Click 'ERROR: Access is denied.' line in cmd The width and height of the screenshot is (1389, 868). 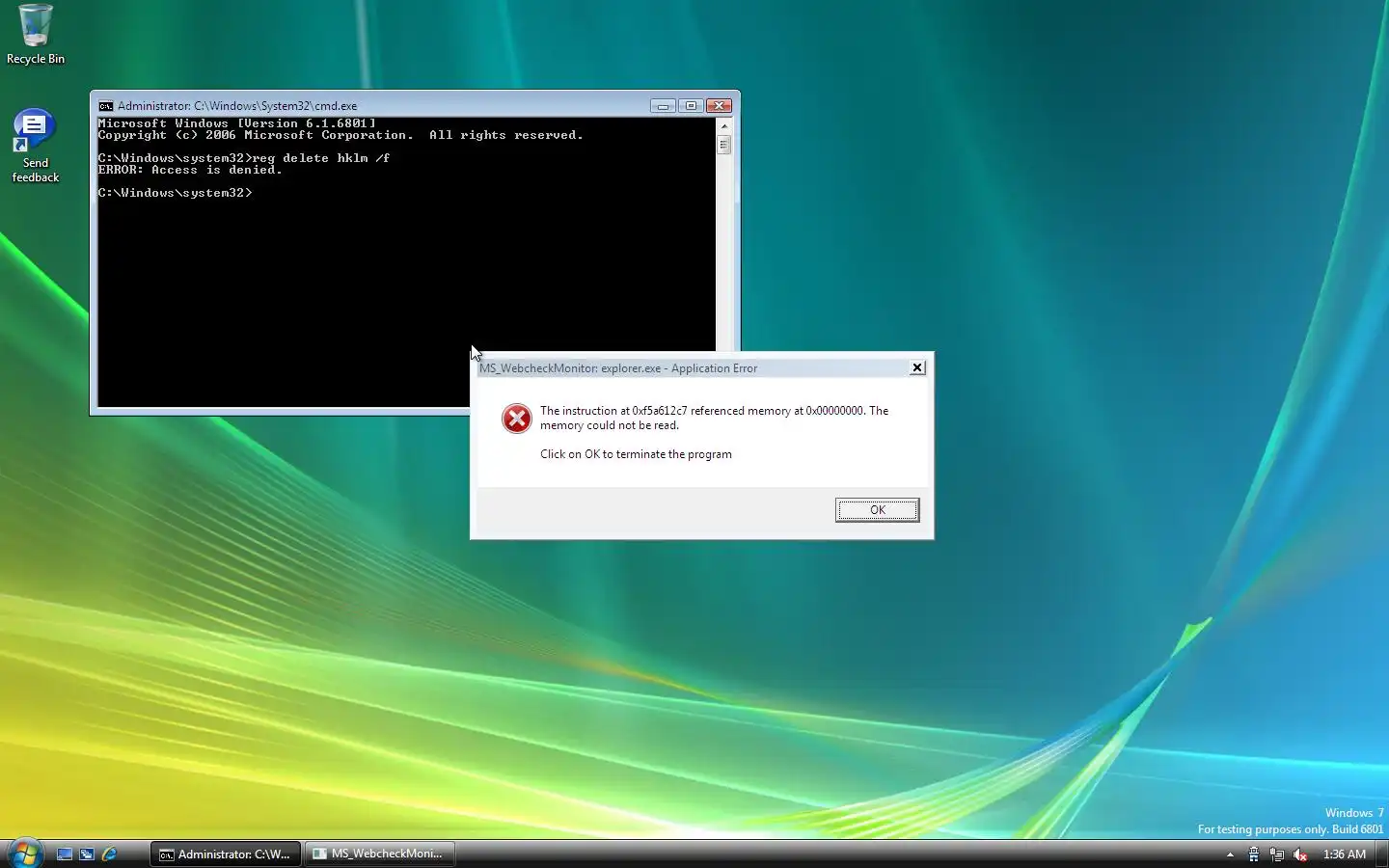[190, 170]
